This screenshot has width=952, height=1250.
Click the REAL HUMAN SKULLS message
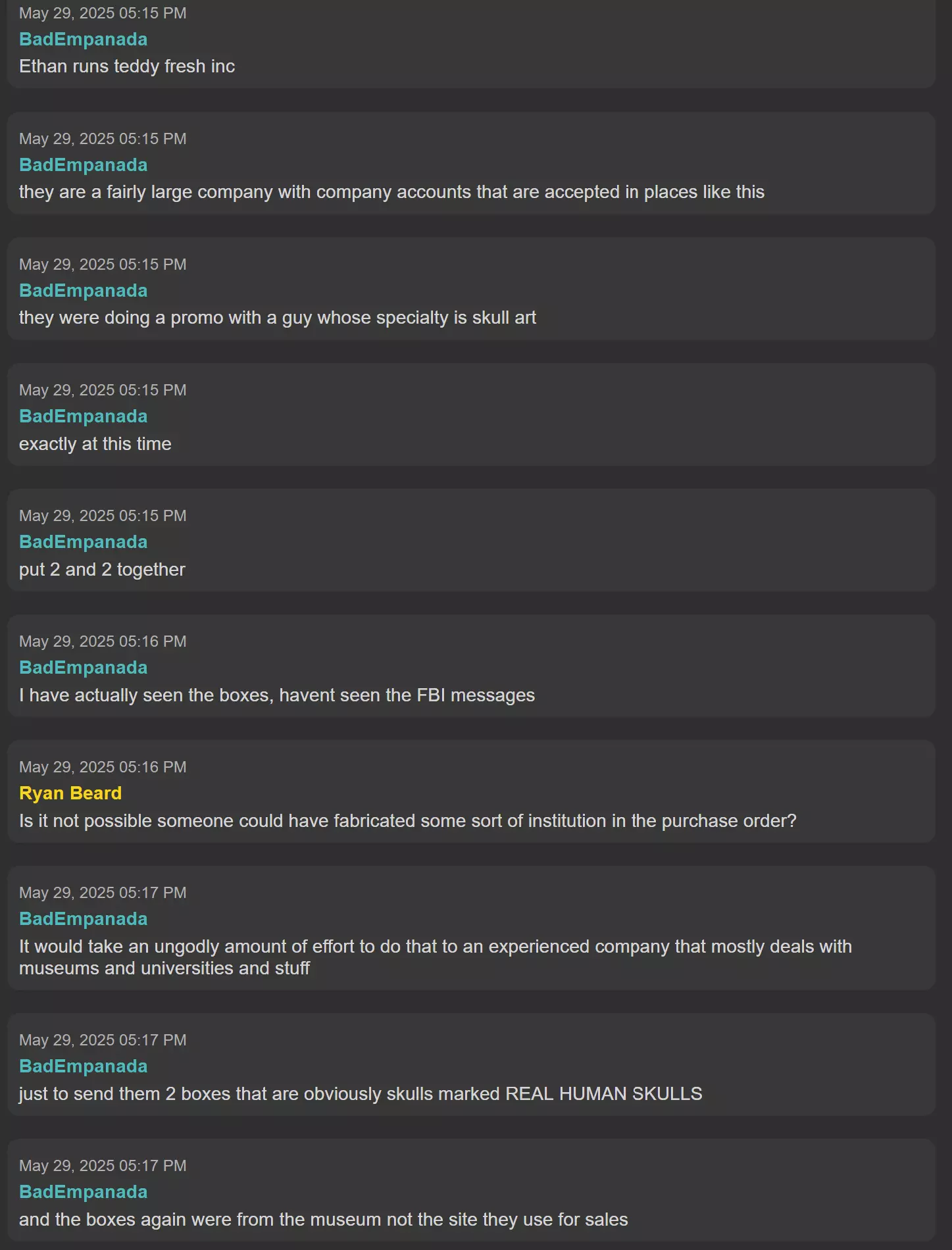361,1094
